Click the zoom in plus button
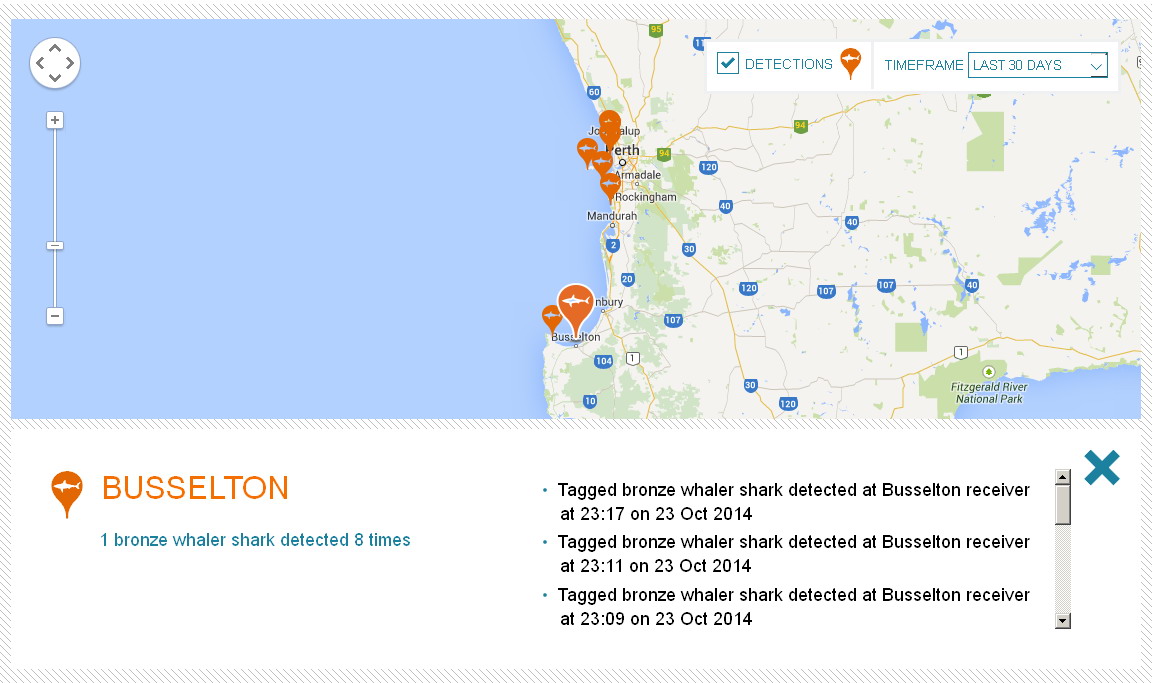This screenshot has height=683, width=1152. (x=55, y=120)
